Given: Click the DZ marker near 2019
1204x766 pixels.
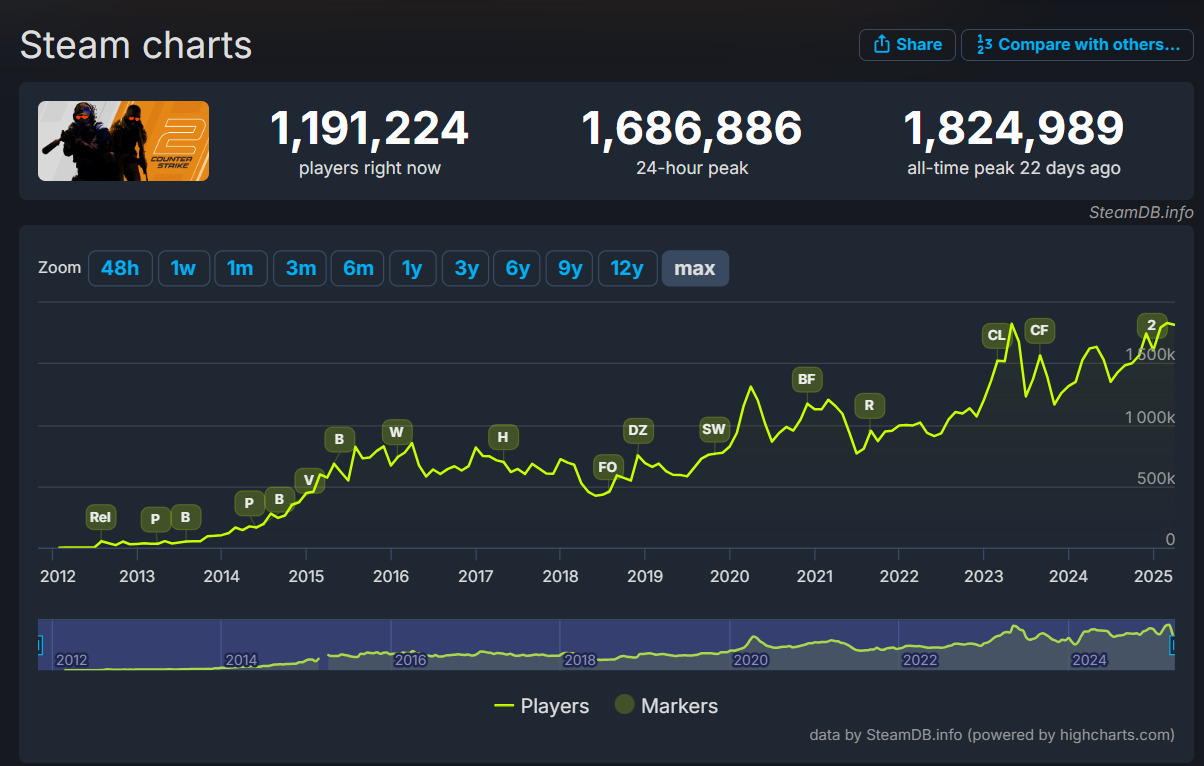Looking at the screenshot, I should click(637, 431).
